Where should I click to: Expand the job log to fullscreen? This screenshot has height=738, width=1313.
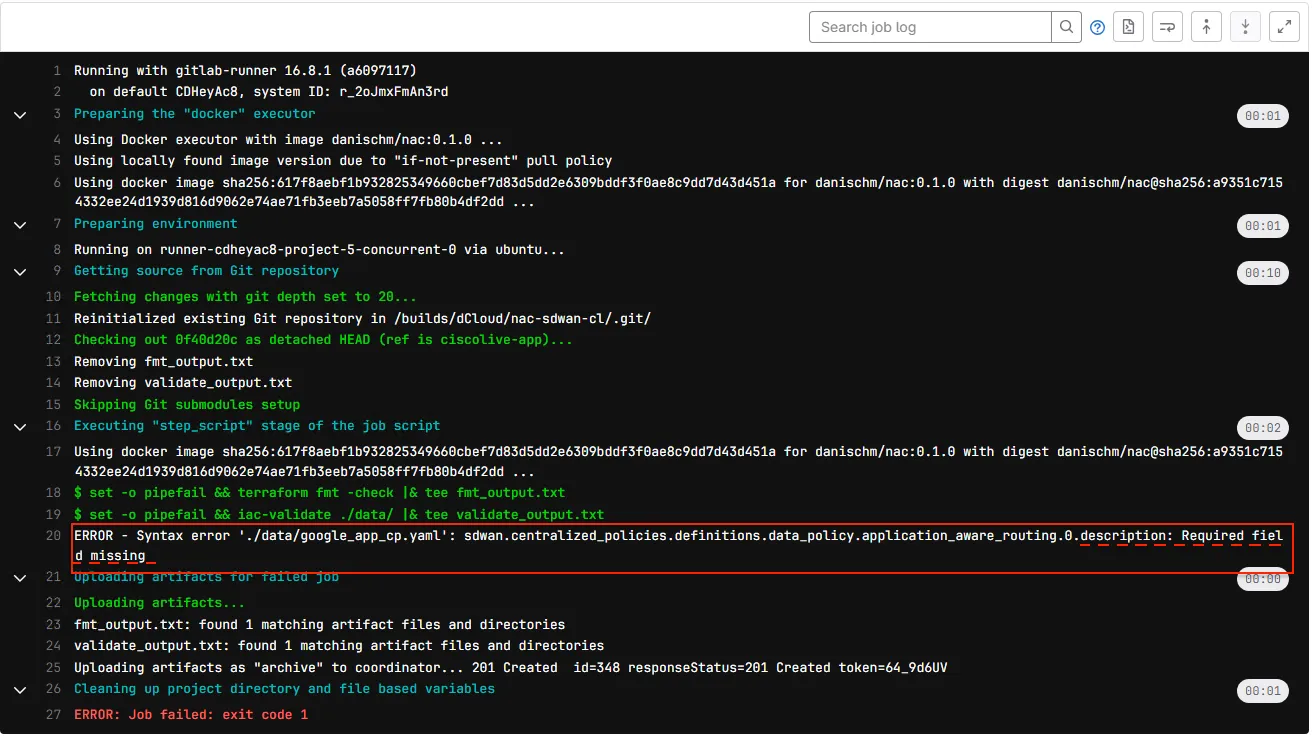click(x=1283, y=26)
